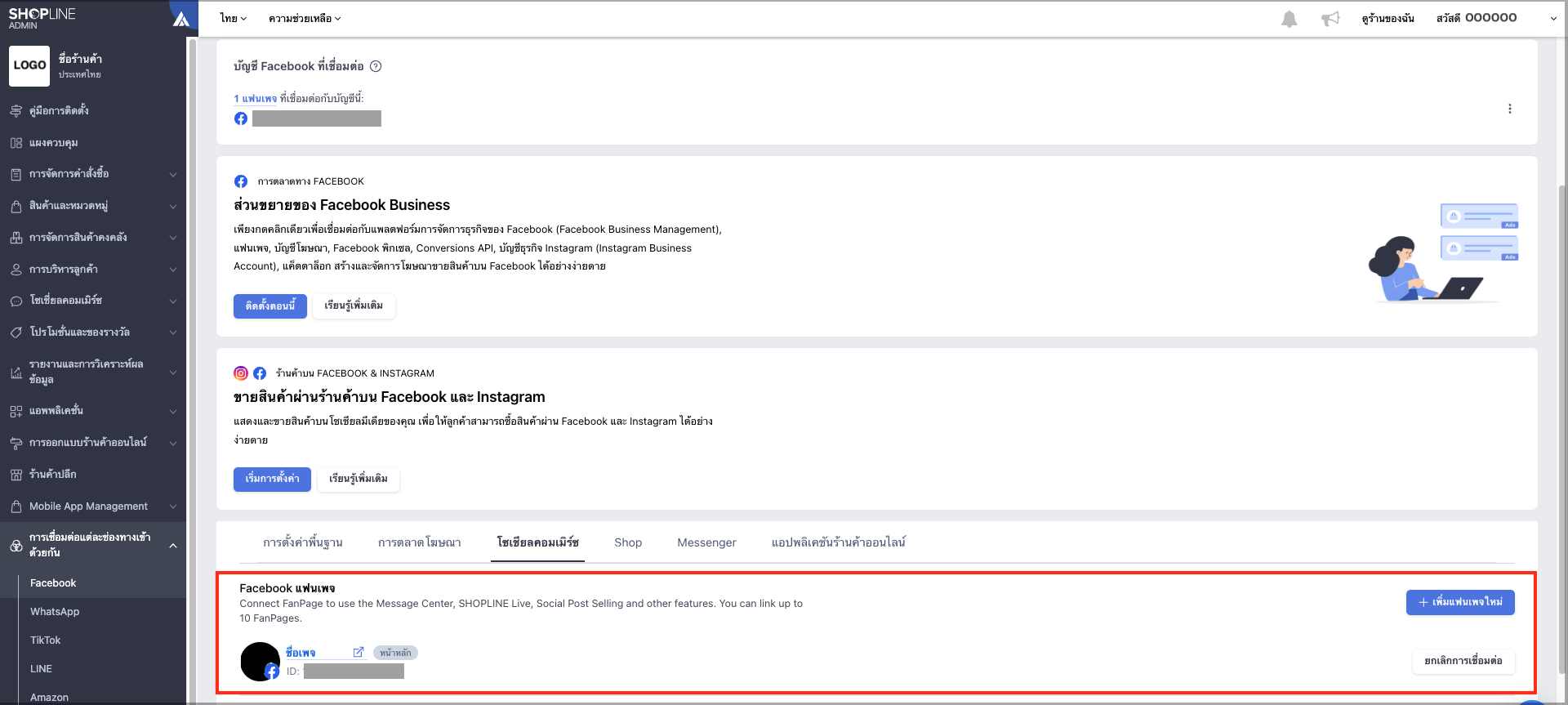1568x705 pixels.
Task: Switch to แอปพลิเคชันร้านค้าออนไลน์ tab
Action: (838, 542)
